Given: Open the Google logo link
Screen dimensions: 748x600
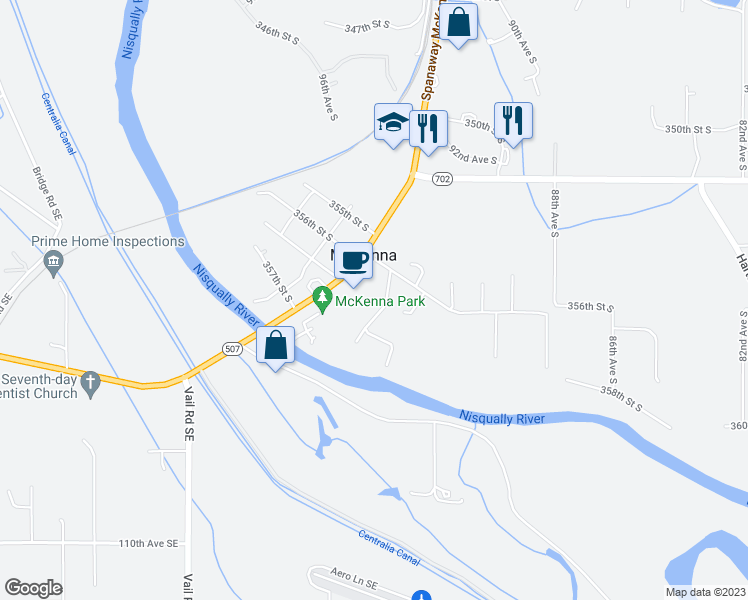Looking at the screenshot, I should pos(33,588).
